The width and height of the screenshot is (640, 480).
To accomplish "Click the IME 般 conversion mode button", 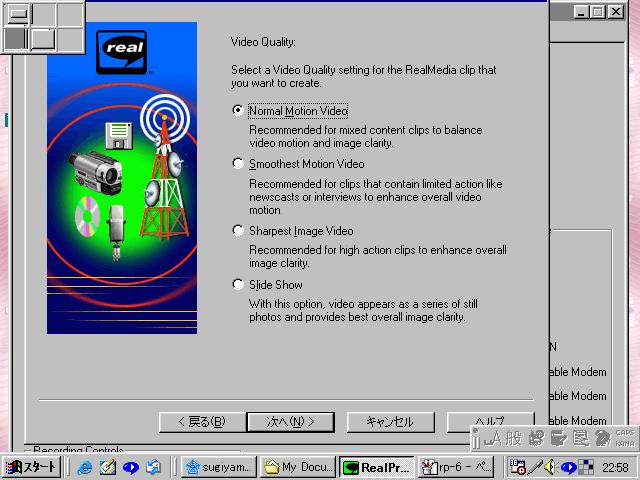I will (513, 438).
